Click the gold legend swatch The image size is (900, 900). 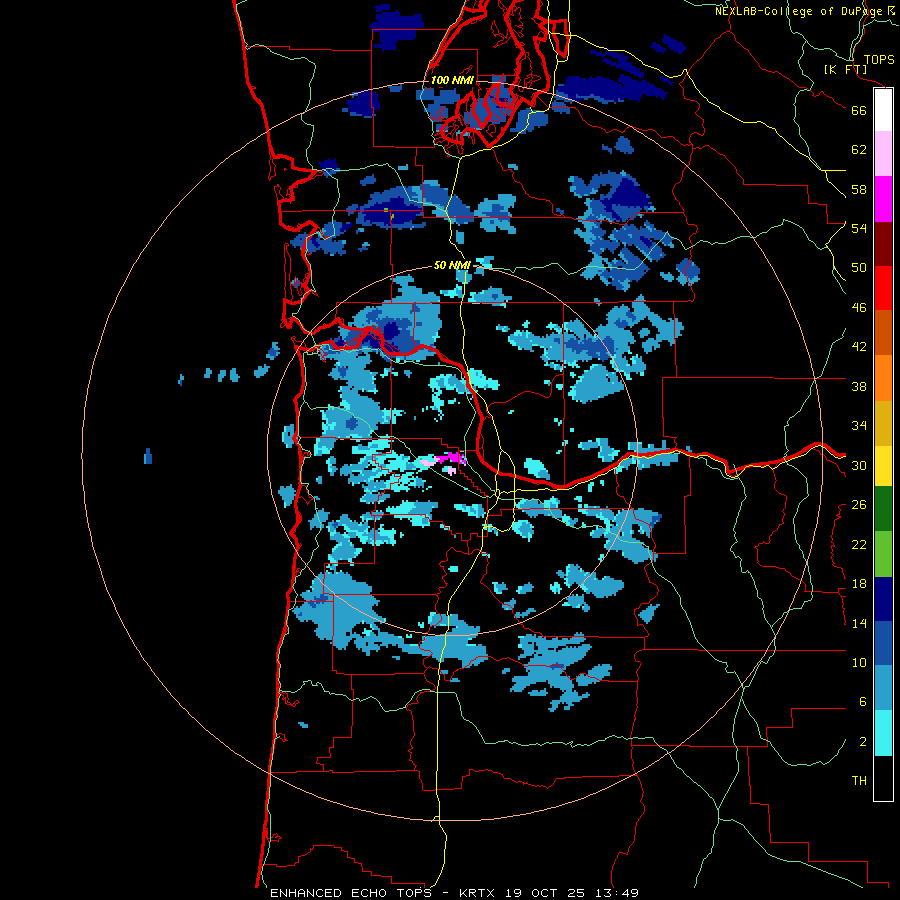pos(883,423)
